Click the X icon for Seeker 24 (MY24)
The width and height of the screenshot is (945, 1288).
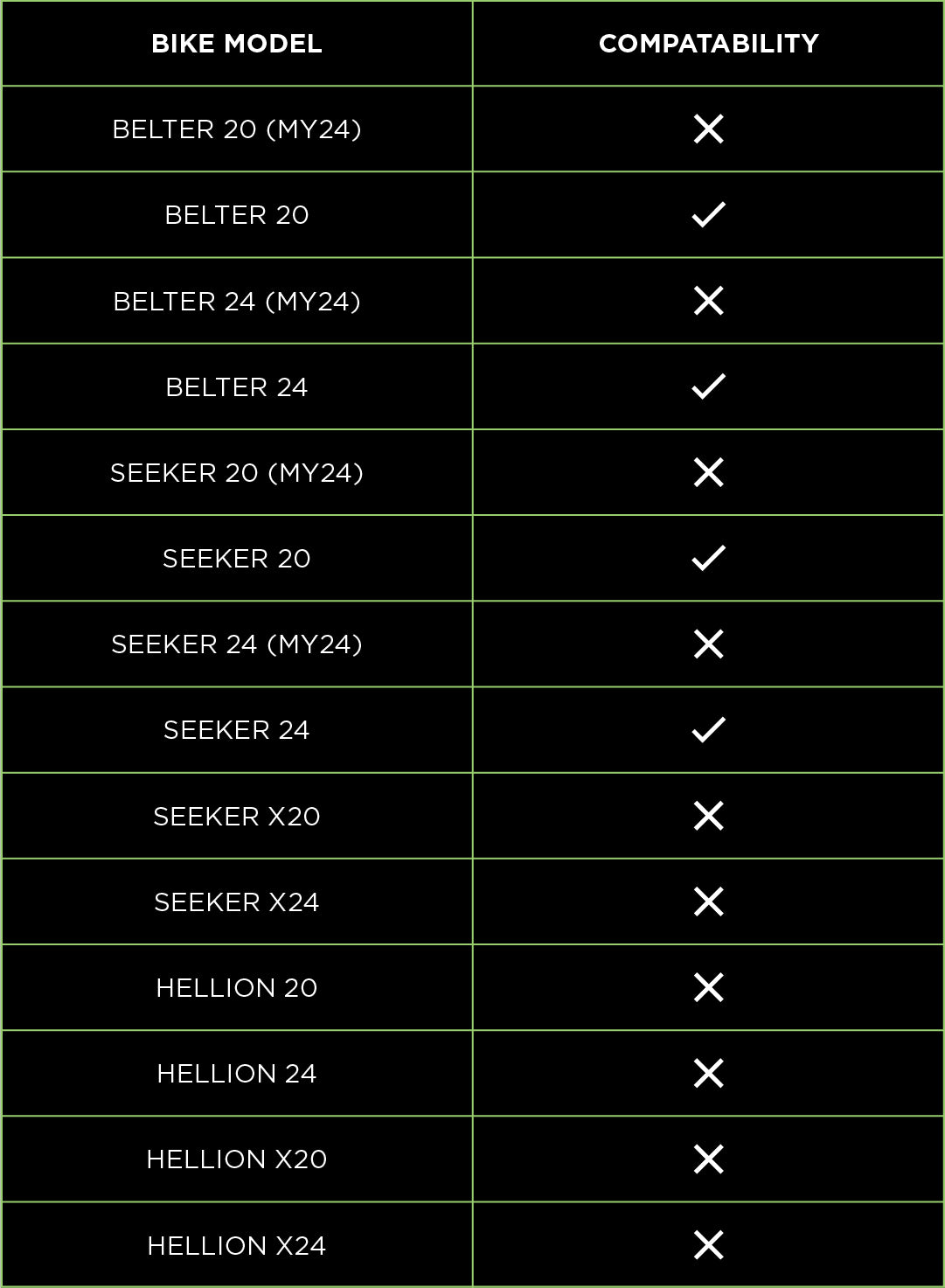coord(708,644)
